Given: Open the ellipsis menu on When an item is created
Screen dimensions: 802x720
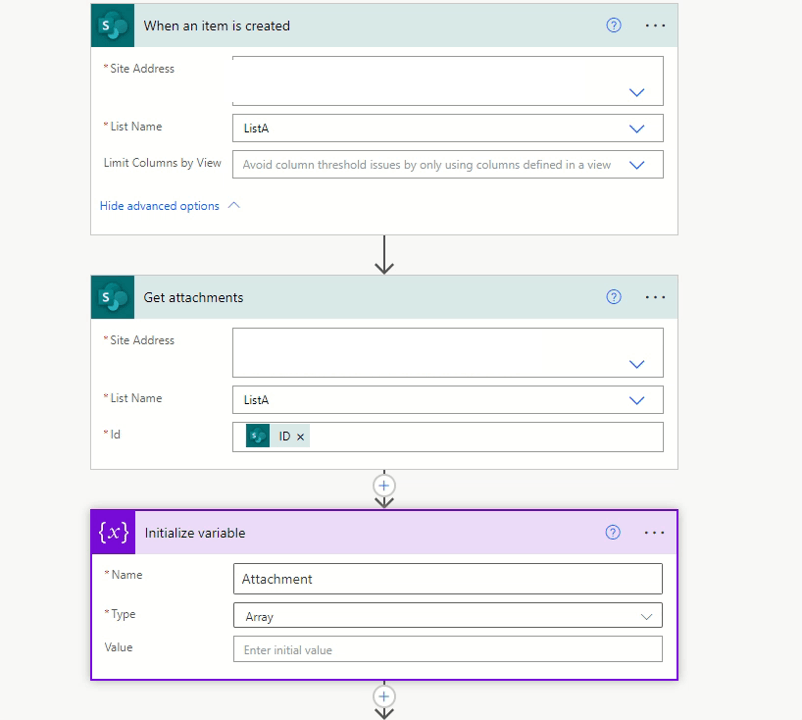Looking at the screenshot, I should (656, 25).
